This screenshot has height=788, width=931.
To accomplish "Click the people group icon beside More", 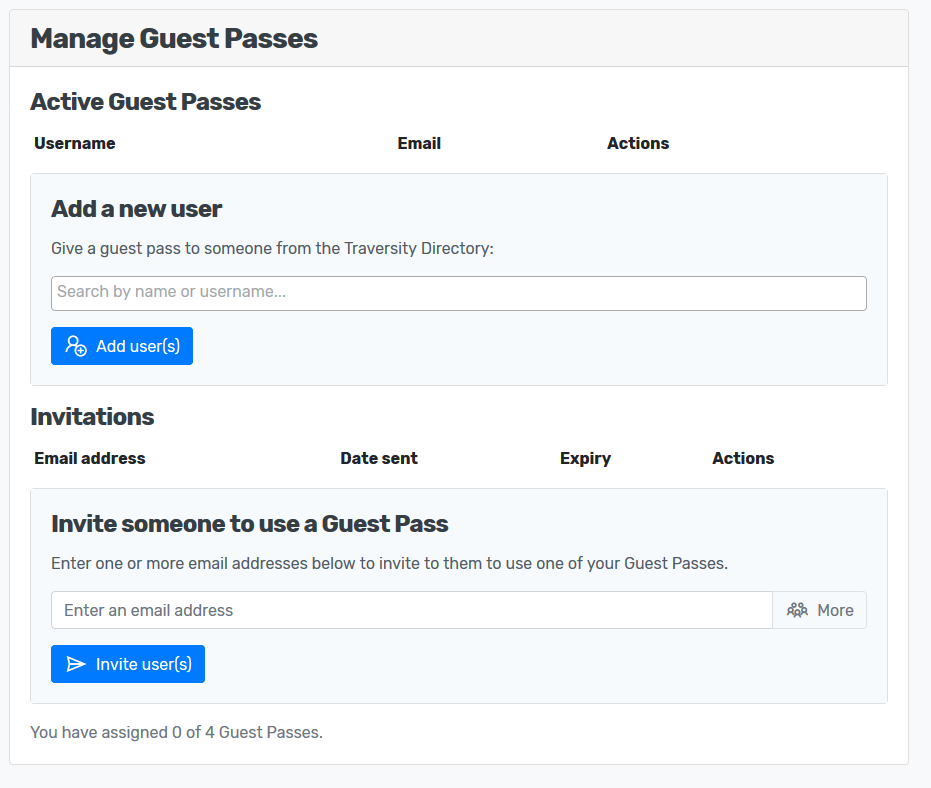I will tap(797, 610).
